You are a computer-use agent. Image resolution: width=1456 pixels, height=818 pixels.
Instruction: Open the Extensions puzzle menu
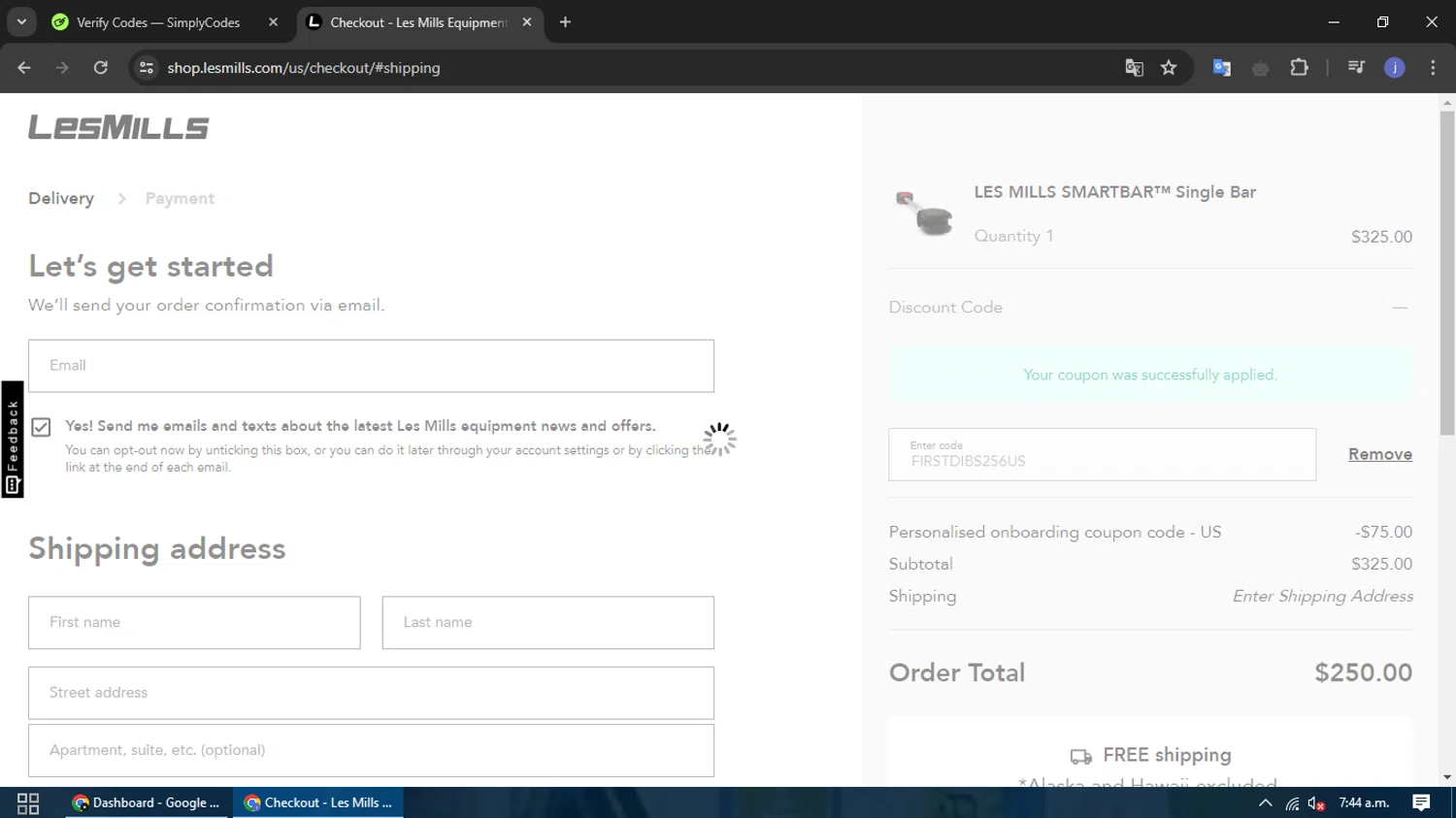1299,68
